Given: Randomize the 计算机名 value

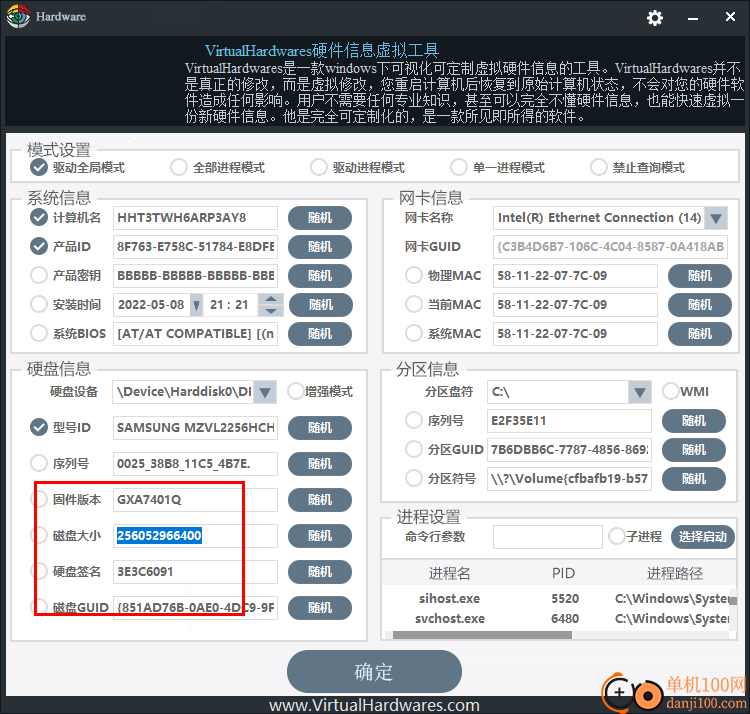Looking at the screenshot, I should point(320,218).
